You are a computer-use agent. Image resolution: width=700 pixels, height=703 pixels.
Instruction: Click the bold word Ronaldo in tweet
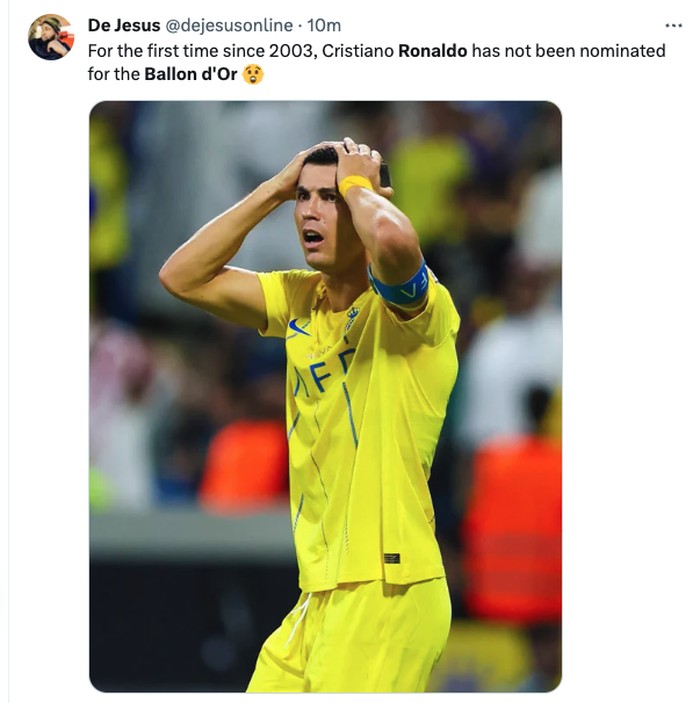tap(432, 51)
